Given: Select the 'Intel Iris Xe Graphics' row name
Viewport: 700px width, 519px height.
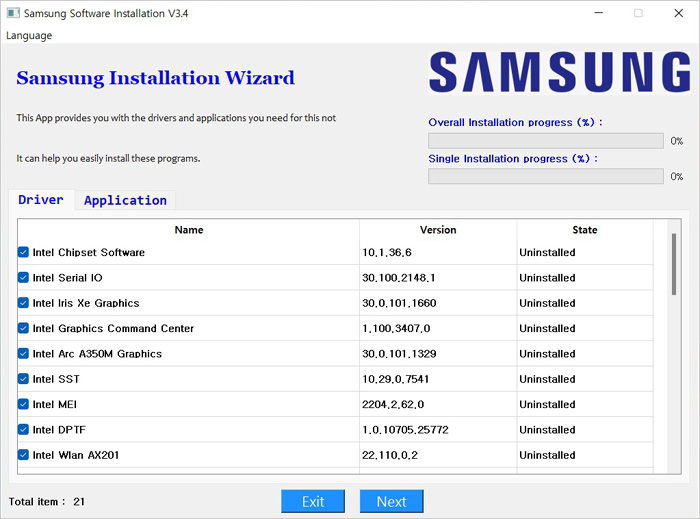Looking at the screenshot, I should click(86, 303).
